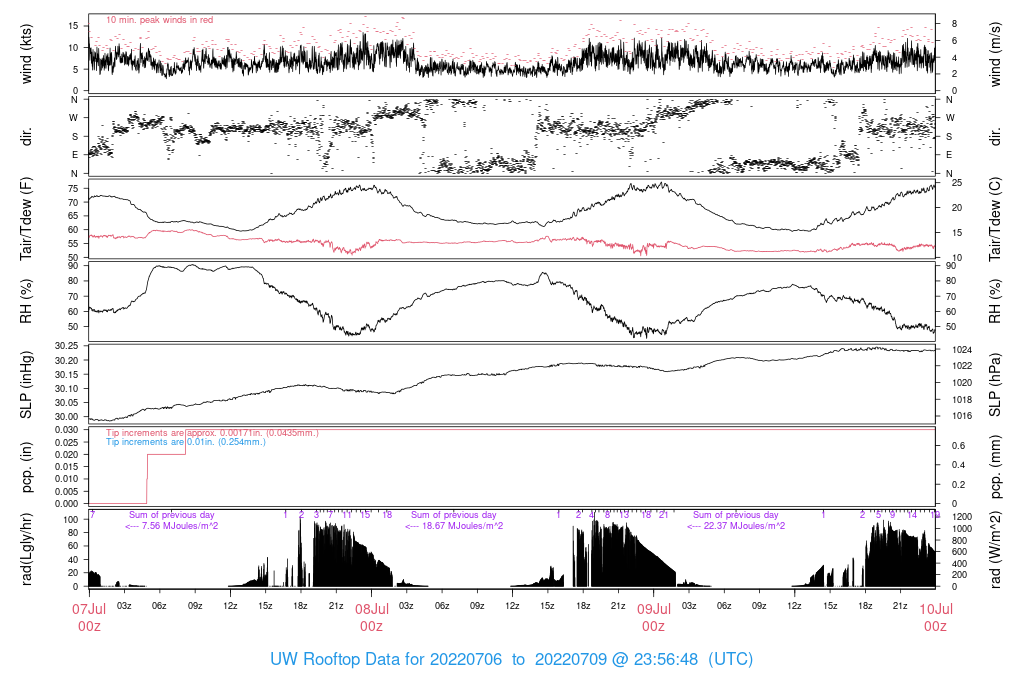The image size is (1024, 700).
Task: Click the 'wind (kts)' axis label
Action: 26,54
